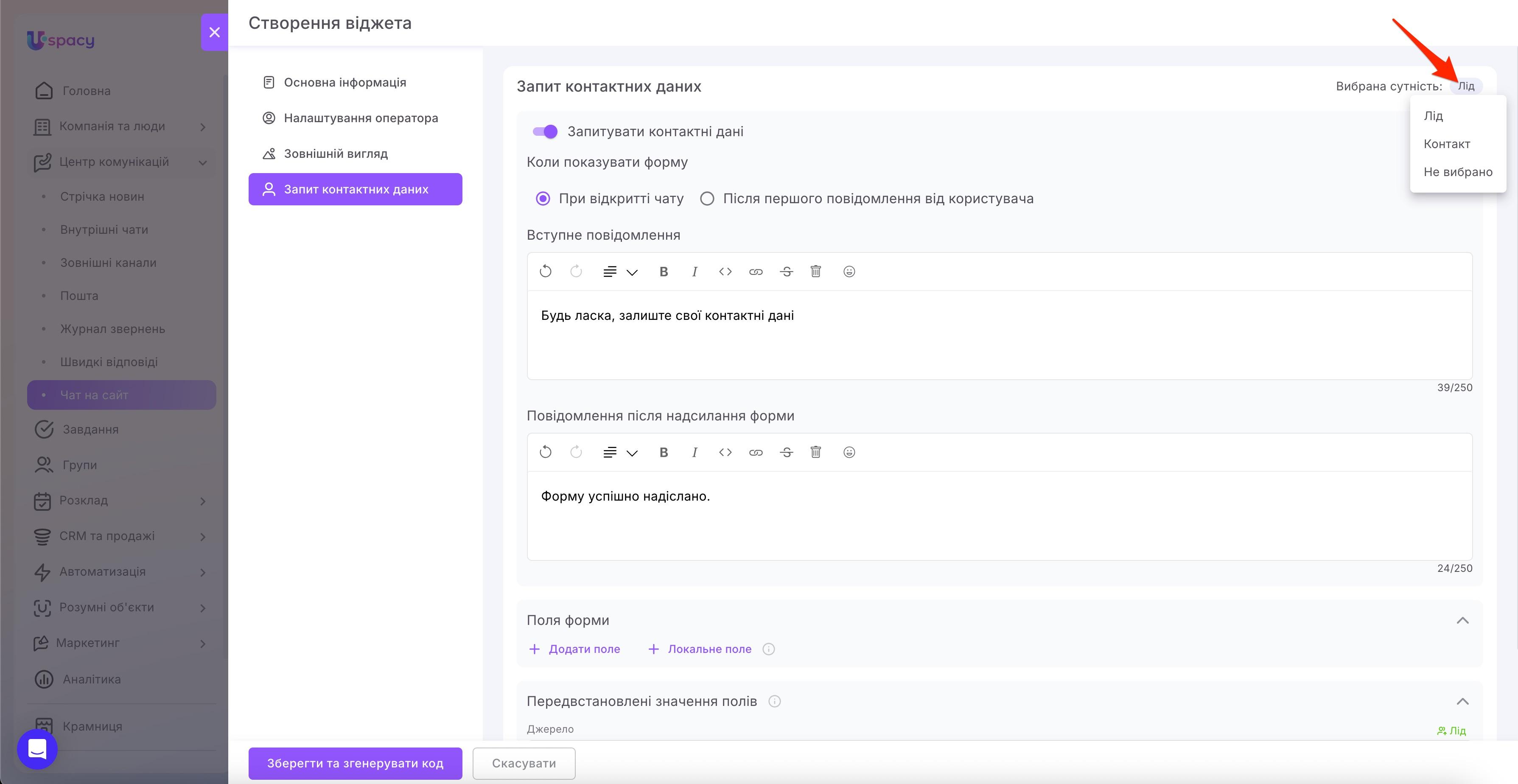Image resolution: width=1518 pixels, height=784 pixels.
Task: Click info icon next to Локальне поле
Action: (768, 649)
